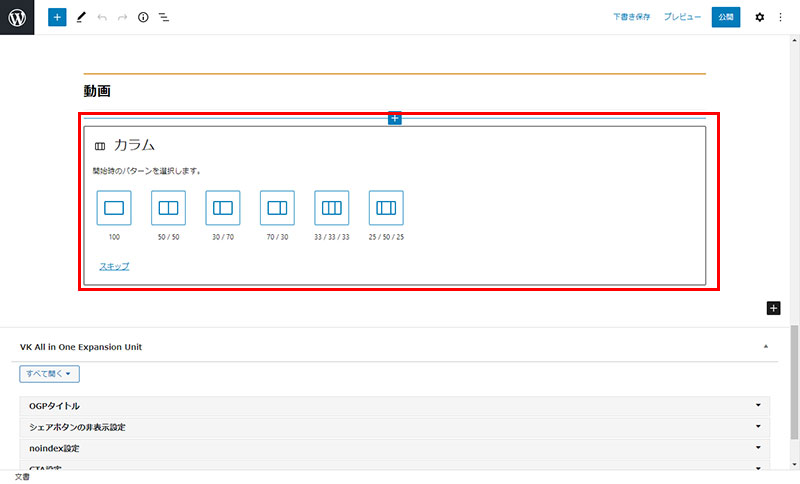Click 下書き保存 to save draft

click(632, 17)
